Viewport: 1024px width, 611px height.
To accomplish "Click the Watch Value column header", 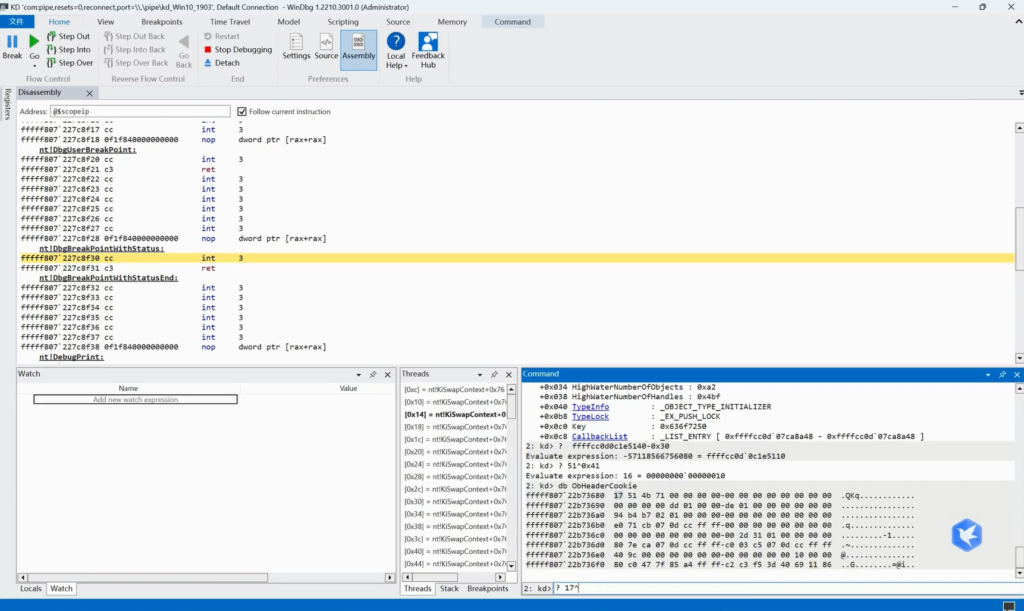I will (348, 388).
